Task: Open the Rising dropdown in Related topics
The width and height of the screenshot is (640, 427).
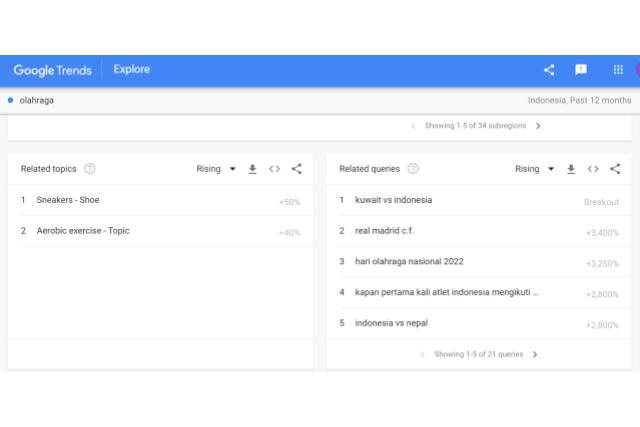Action: point(216,169)
